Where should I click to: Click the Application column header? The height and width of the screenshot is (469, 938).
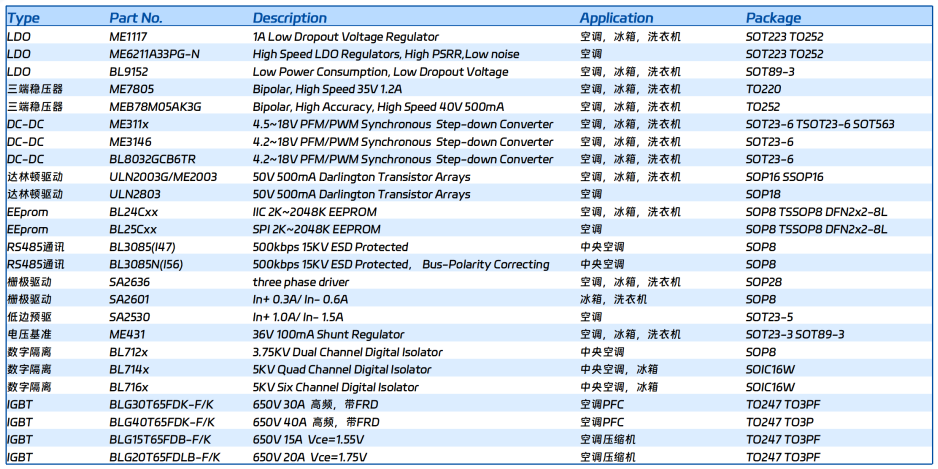(617, 18)
